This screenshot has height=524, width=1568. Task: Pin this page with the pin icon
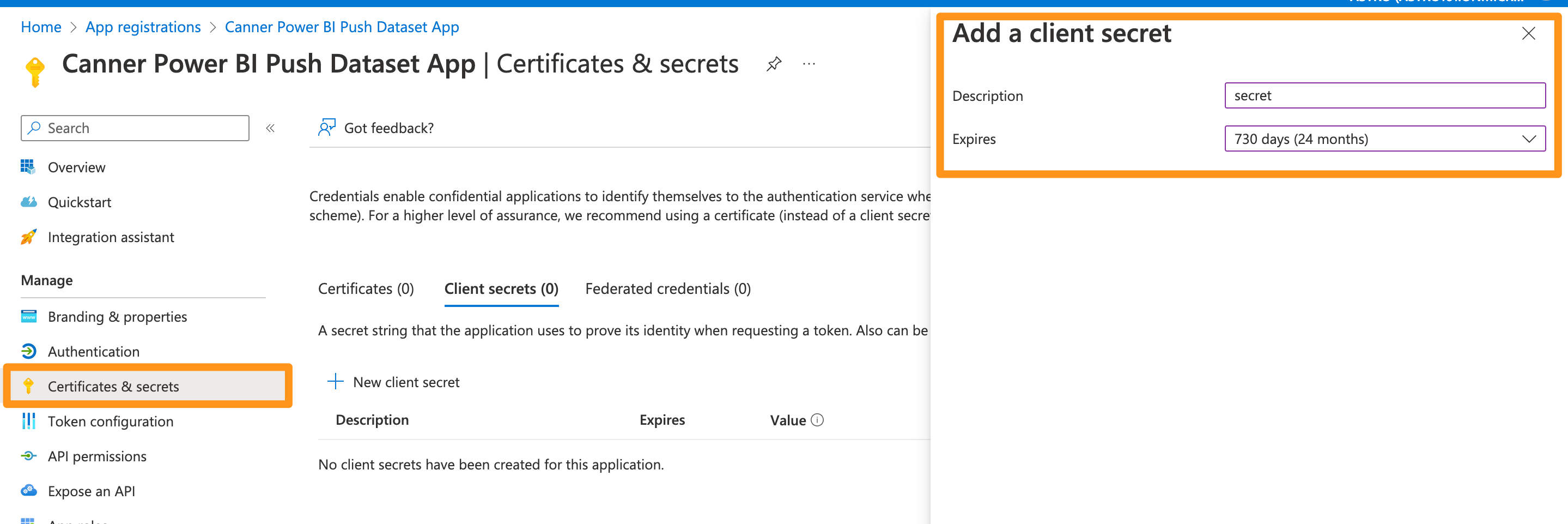click(774, 64)
